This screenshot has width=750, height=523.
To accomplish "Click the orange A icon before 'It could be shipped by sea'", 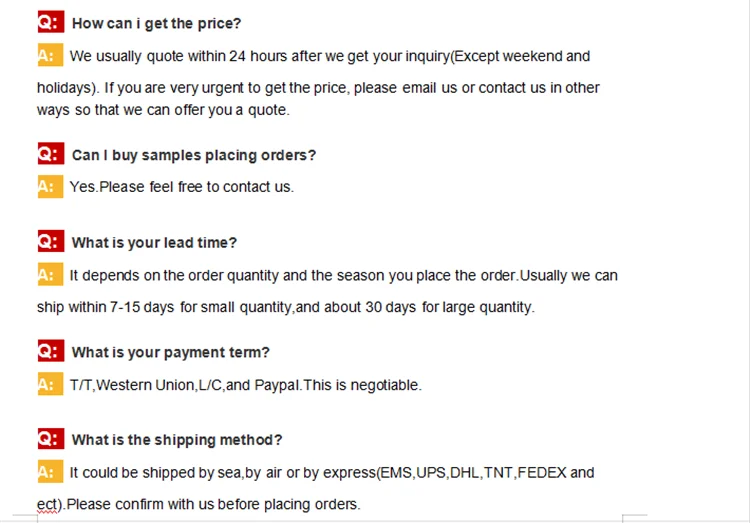I will [49, 471].
